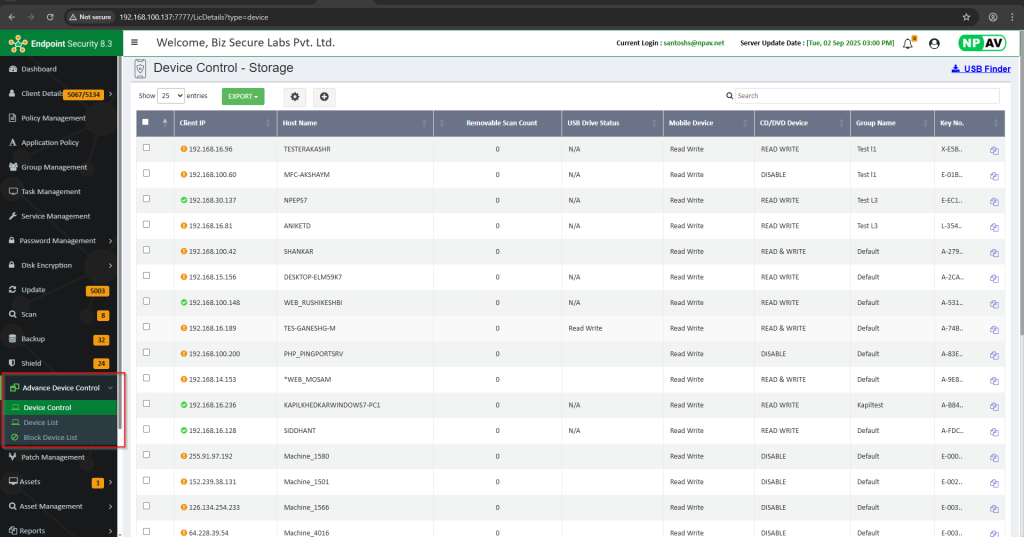Click the gear settings icon beside Export

point(294,96)
